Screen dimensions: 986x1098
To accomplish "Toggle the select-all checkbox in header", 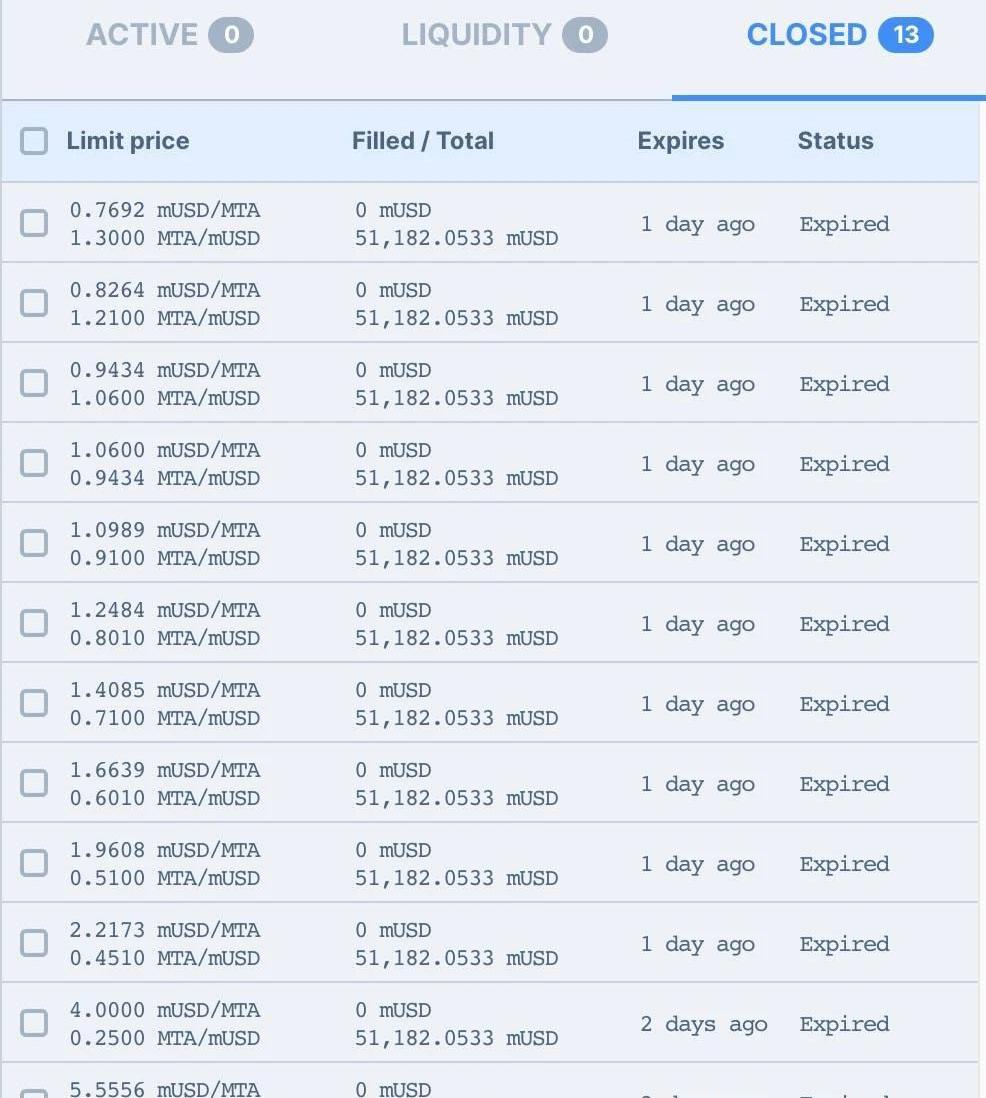I will pos(34,141).
